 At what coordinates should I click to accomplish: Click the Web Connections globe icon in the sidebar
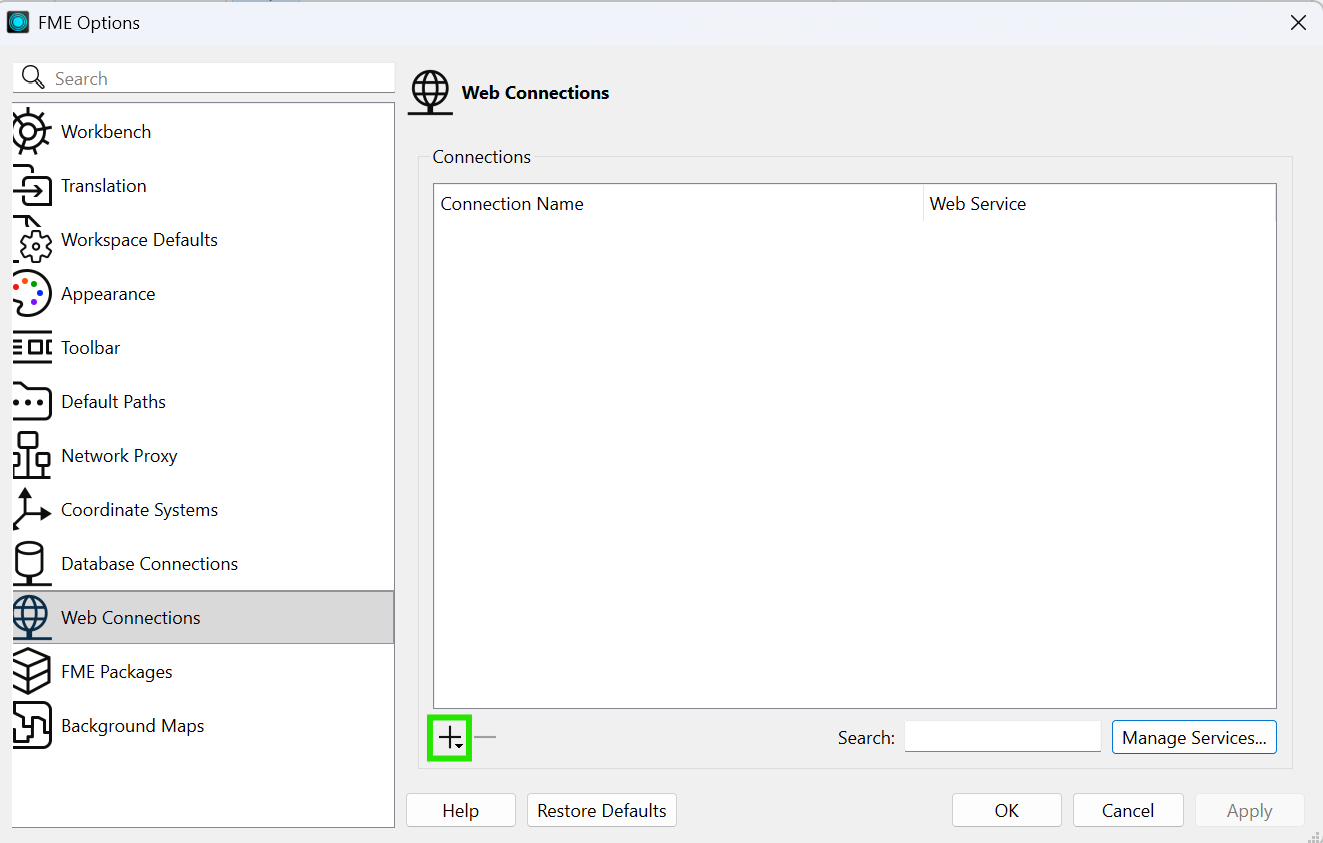tap(31, 618)
